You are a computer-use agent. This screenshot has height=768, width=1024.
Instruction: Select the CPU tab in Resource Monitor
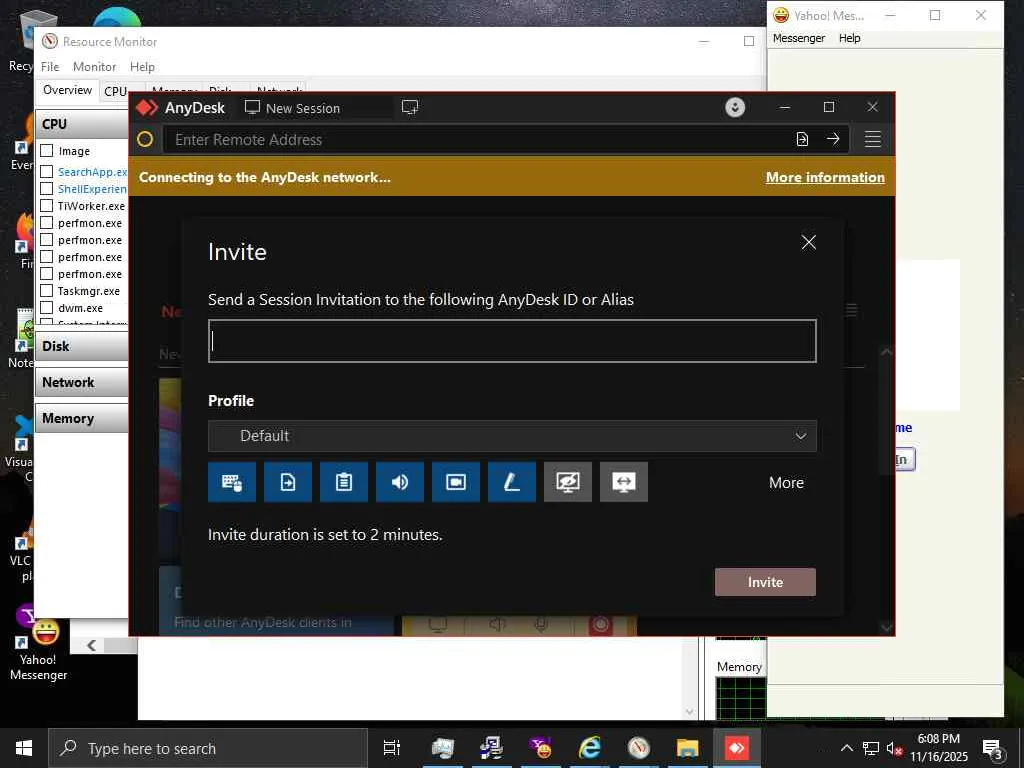click(x=116, y=91)
